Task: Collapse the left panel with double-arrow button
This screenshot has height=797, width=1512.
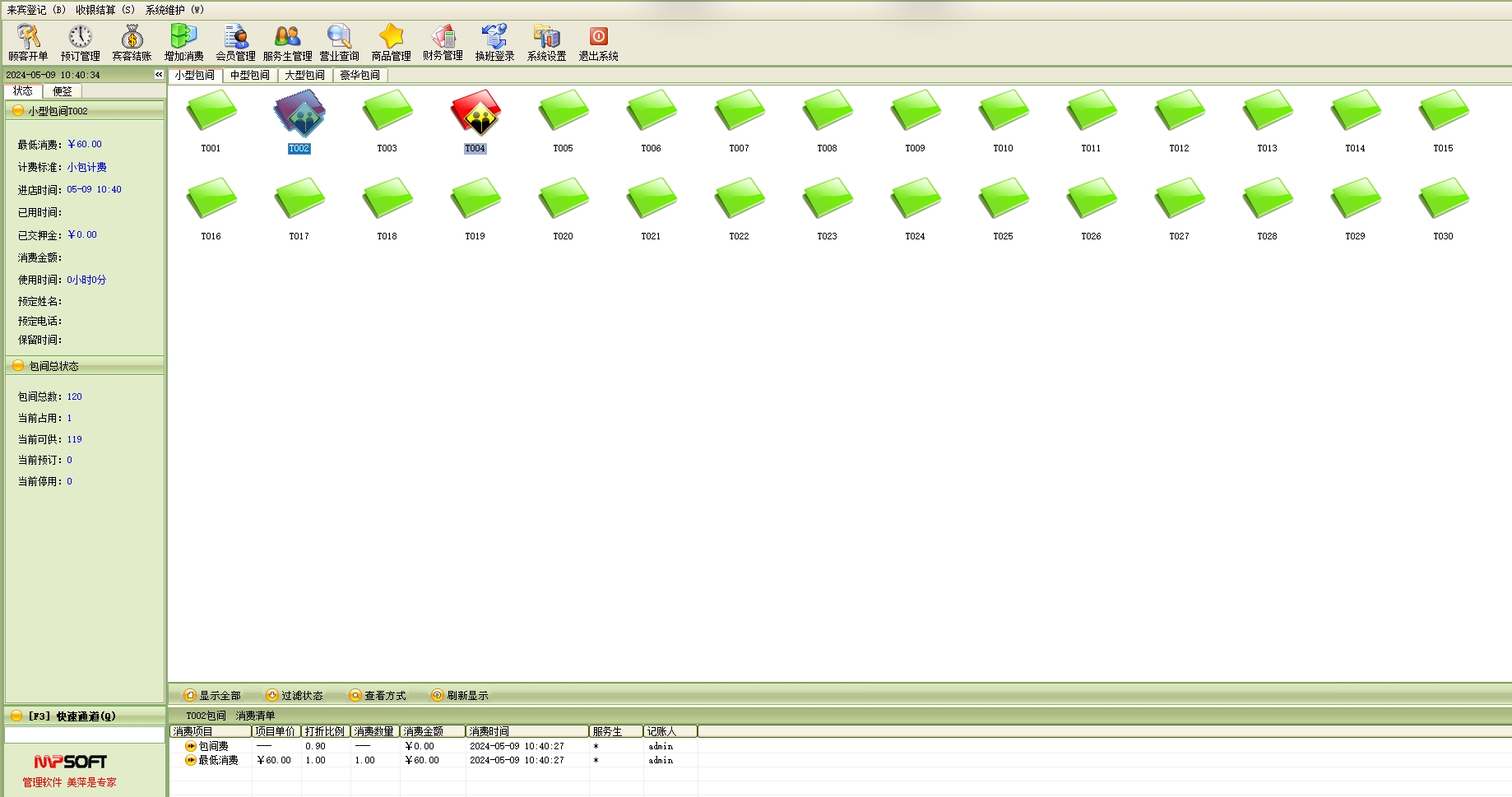Action: tap(159, 75)
